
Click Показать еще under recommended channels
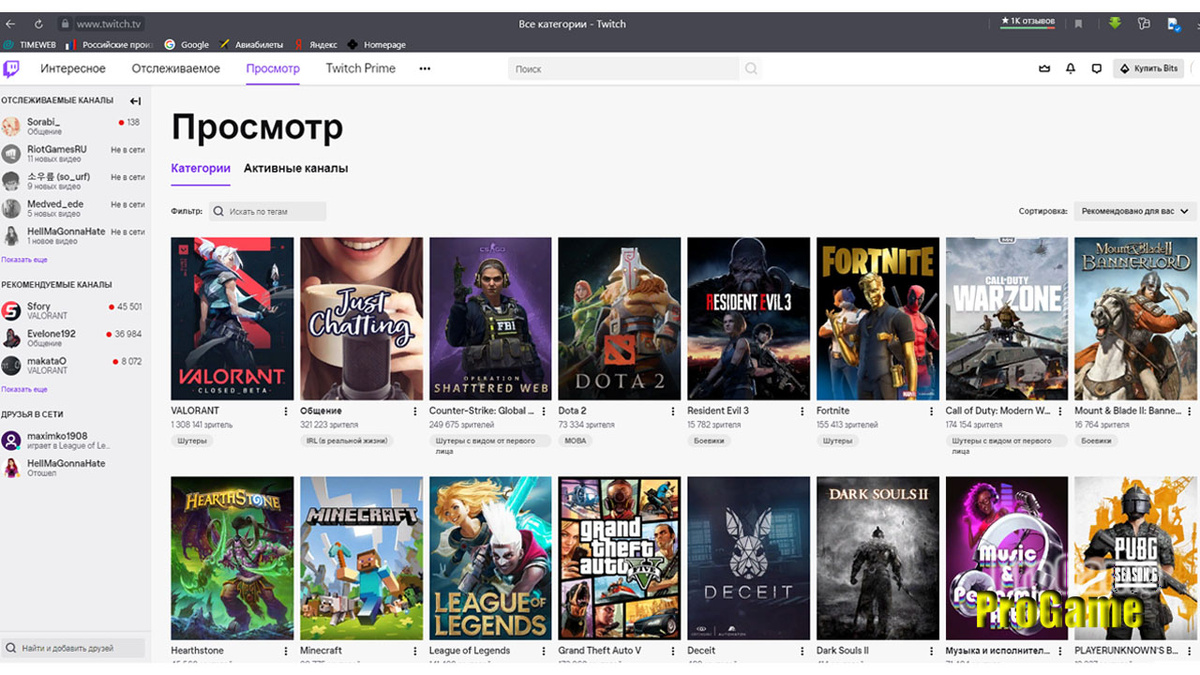tap(24, 389)
